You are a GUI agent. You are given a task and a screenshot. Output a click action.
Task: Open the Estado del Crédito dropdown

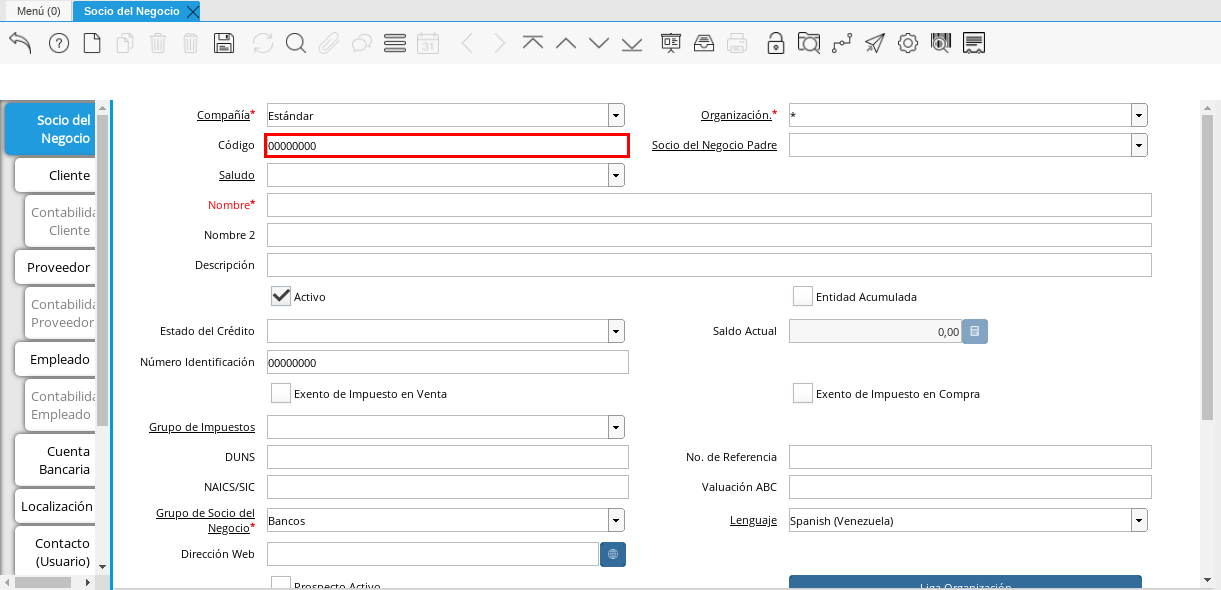[x=616, y=331]
